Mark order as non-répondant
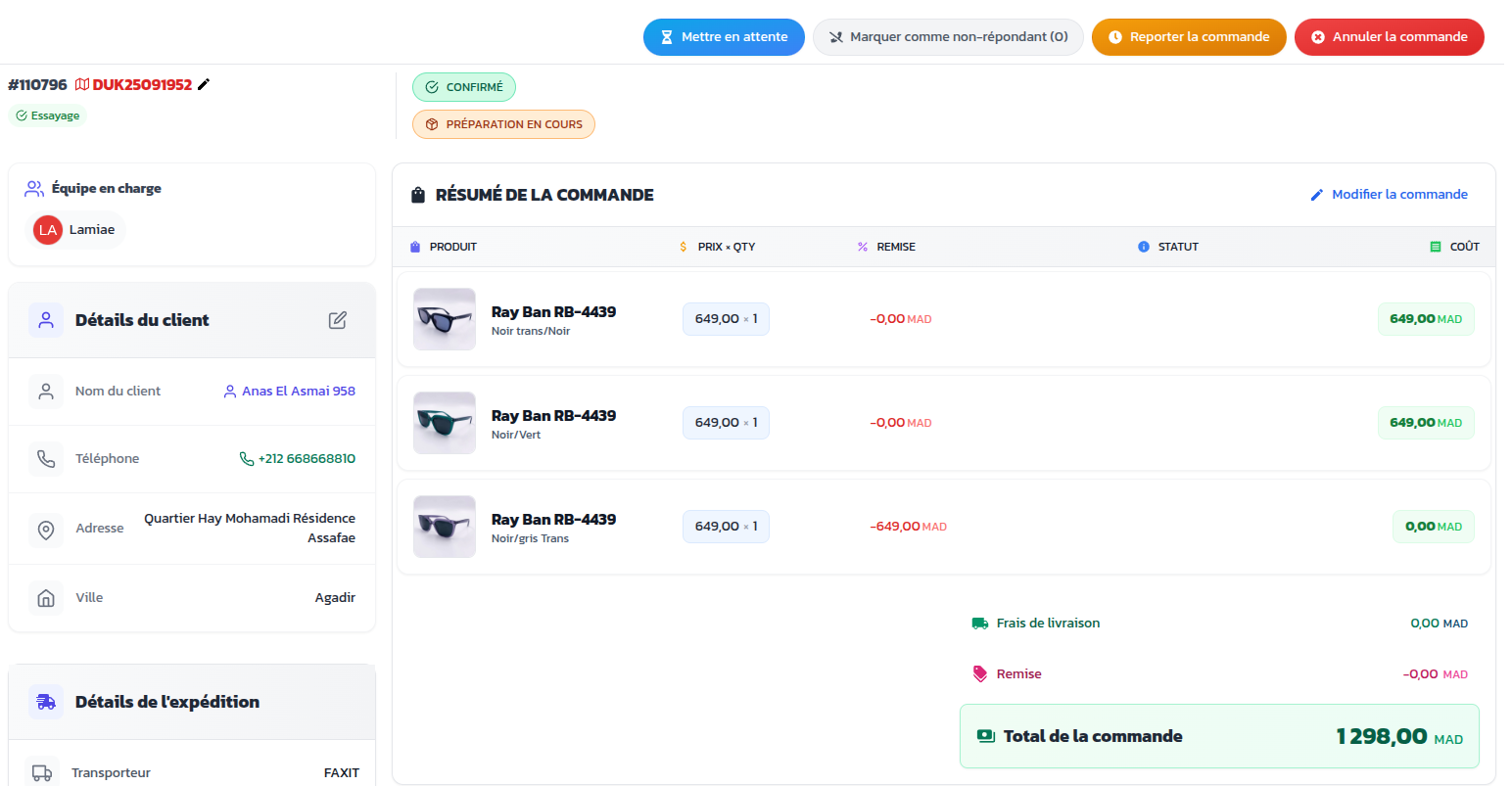 click(948, 37)
